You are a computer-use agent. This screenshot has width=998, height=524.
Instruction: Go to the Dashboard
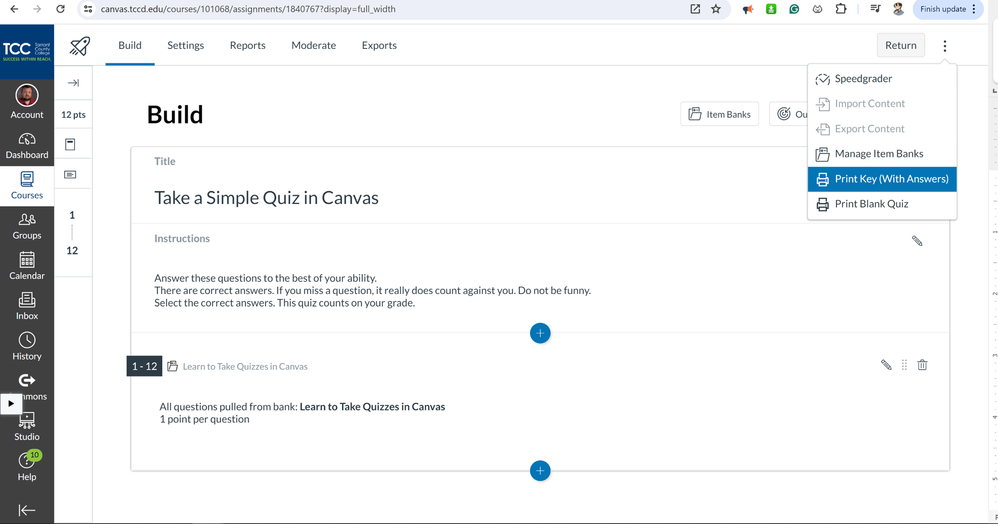click(27, 146)
